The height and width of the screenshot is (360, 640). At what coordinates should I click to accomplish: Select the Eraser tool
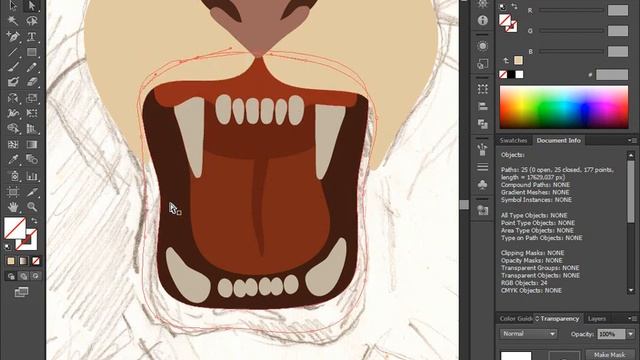(31, 82)
